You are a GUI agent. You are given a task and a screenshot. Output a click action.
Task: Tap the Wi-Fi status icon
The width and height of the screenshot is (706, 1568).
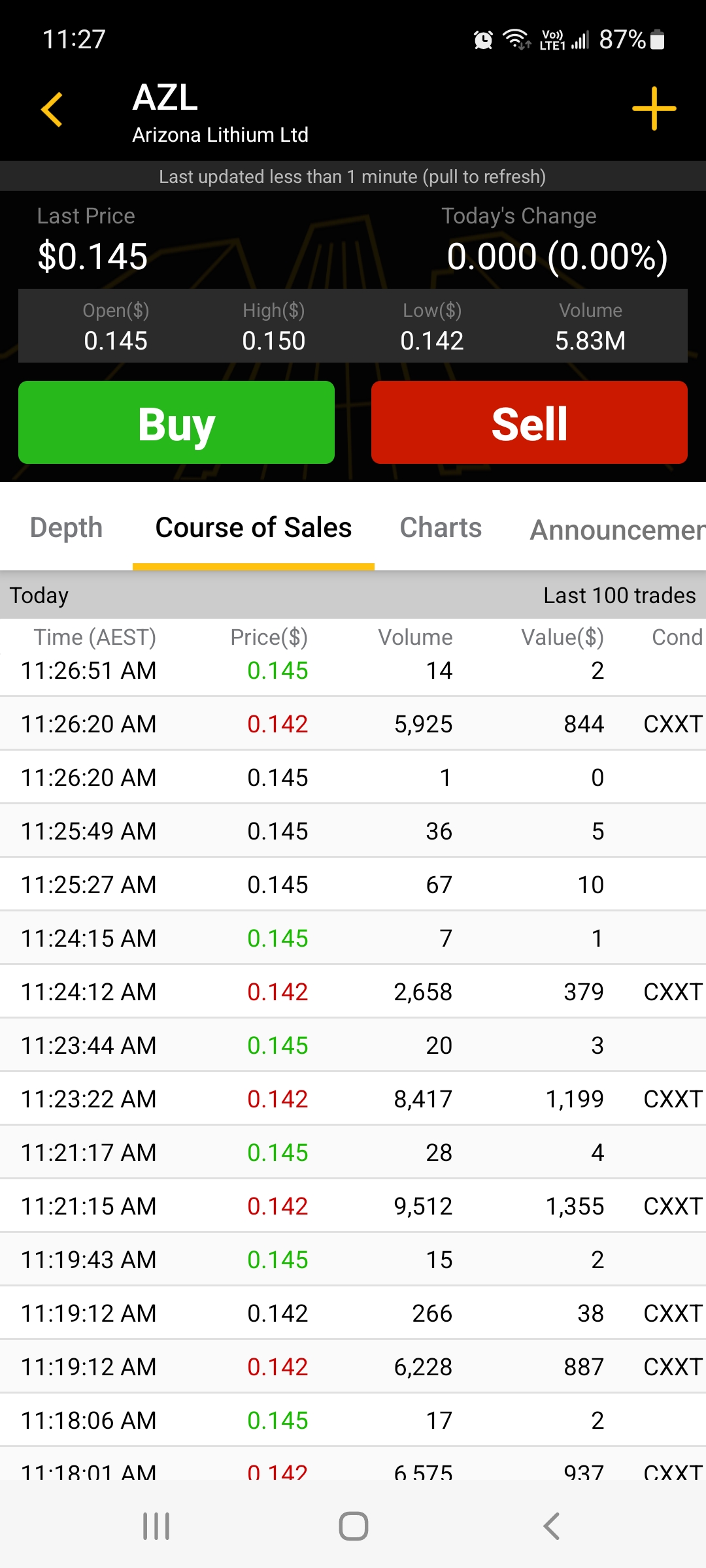pos(516,40)
